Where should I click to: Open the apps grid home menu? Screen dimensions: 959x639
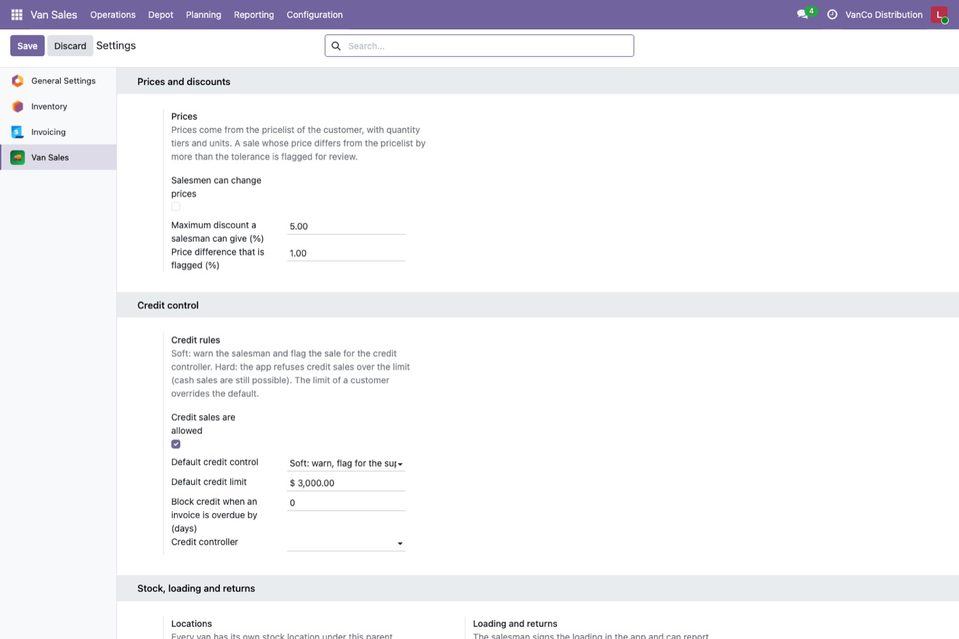[x=17, y=15]
